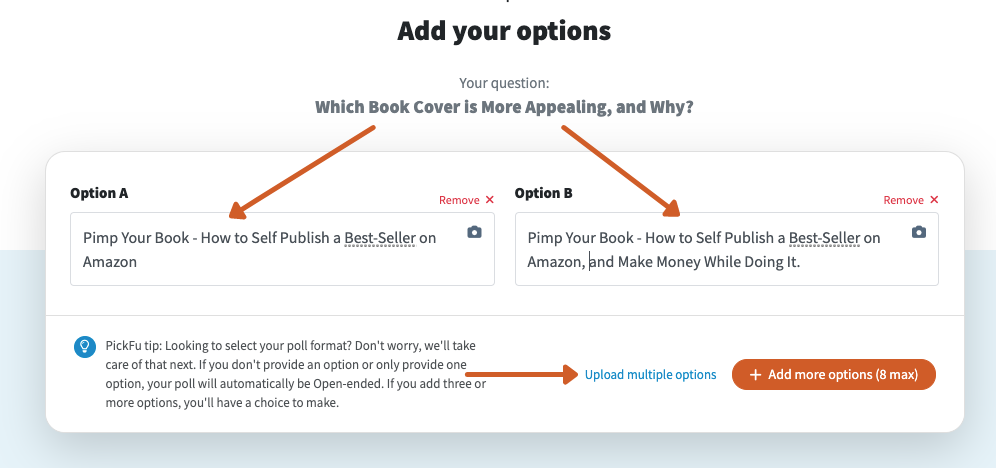996x468 pixels.
Task: Click the Which Book Cover question text
Action: point(504,107)
